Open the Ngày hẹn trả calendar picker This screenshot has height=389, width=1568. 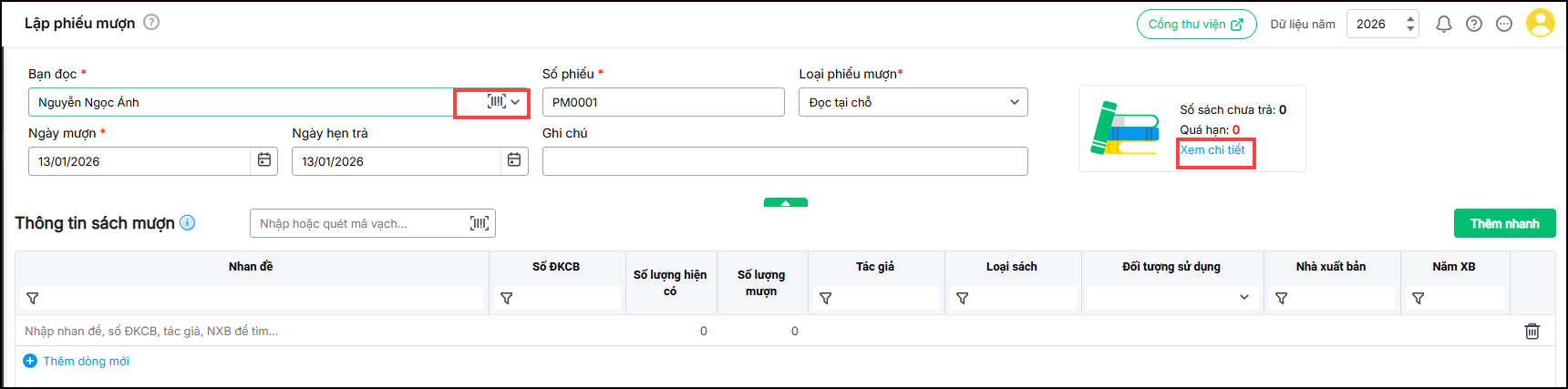click(514, 160)
